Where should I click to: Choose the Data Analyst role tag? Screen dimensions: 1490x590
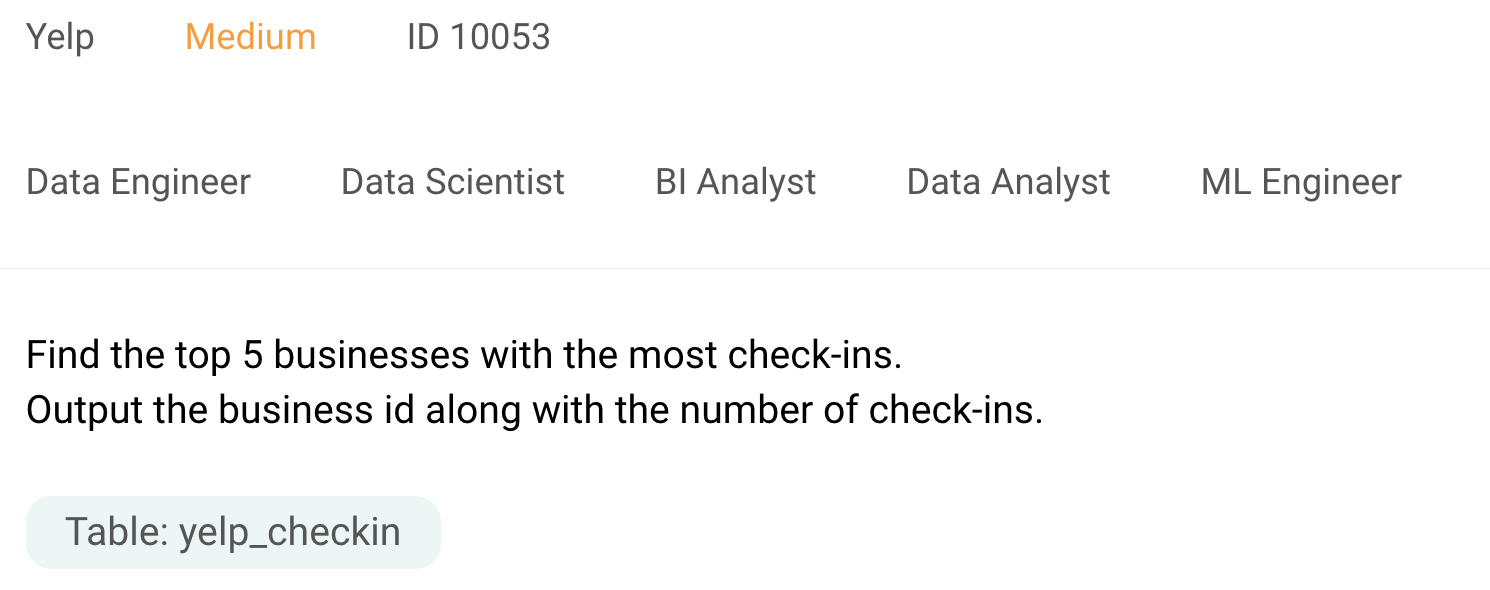coord(1008,182)
